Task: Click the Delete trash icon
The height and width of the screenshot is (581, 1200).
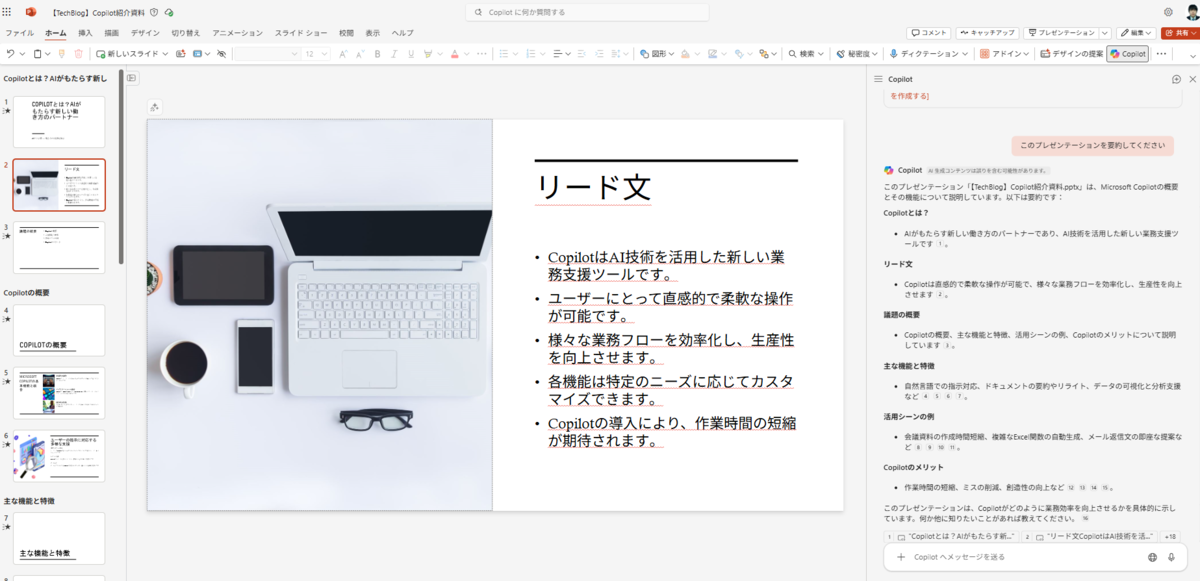Action: pos(78,54)
